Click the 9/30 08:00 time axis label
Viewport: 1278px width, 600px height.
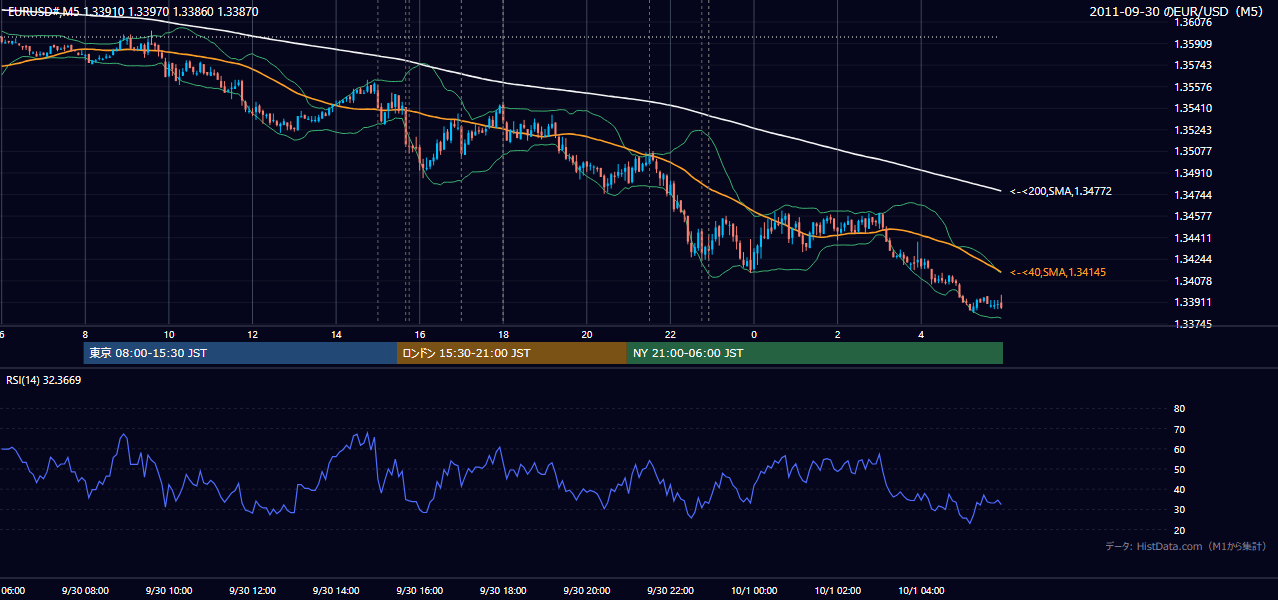point(85,591)
